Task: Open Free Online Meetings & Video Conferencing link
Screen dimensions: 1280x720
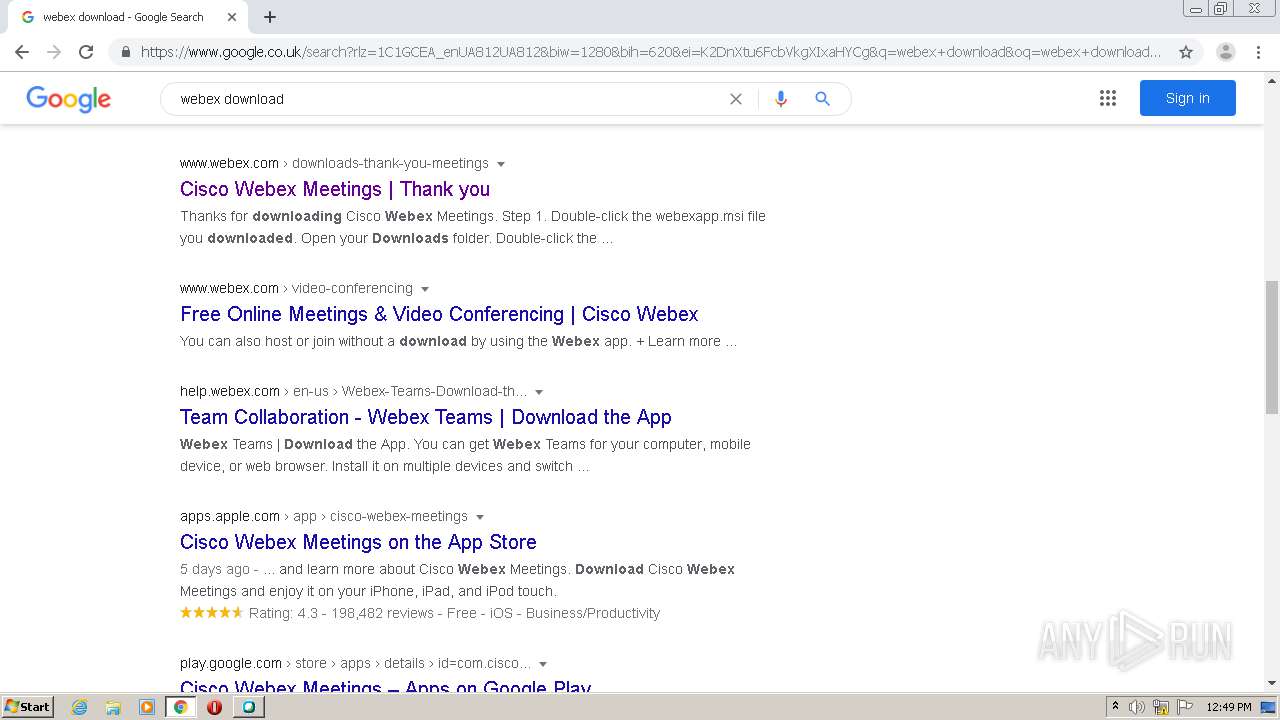Action: [x=439, y=314]
